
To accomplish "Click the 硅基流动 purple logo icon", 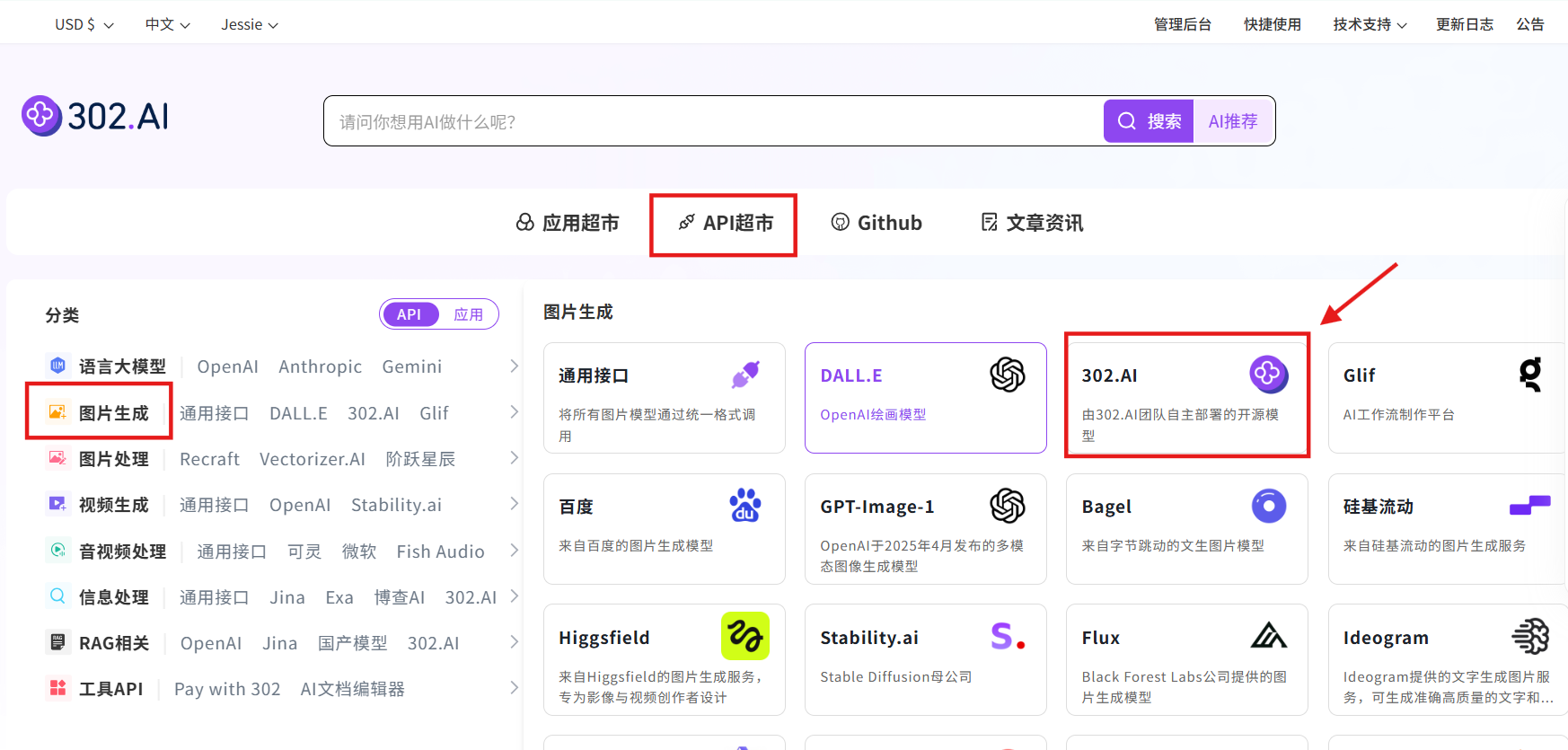I will [x=1530, y=506].
